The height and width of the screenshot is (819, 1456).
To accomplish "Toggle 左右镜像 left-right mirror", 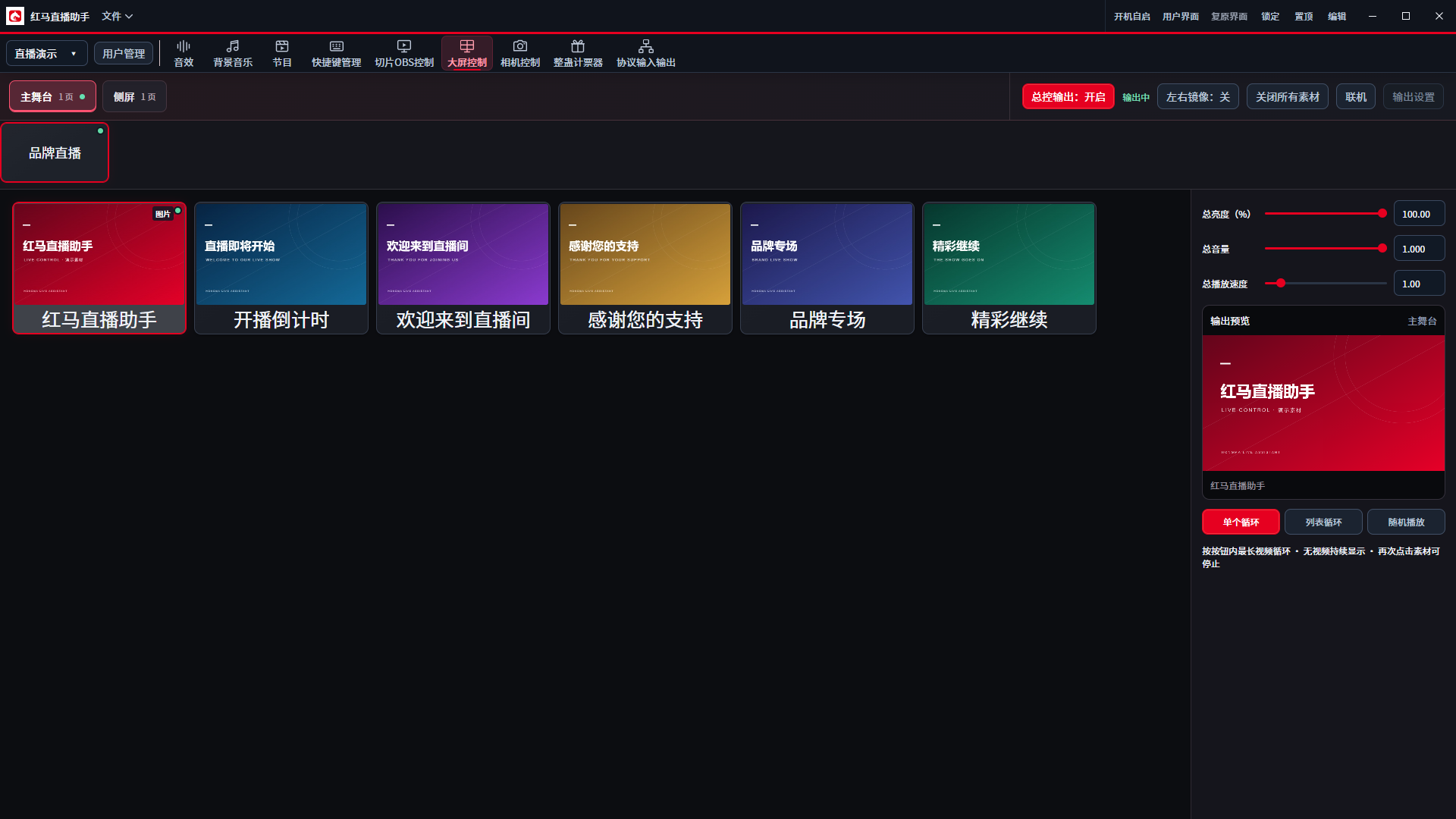I will click(x=1198, y=96).
